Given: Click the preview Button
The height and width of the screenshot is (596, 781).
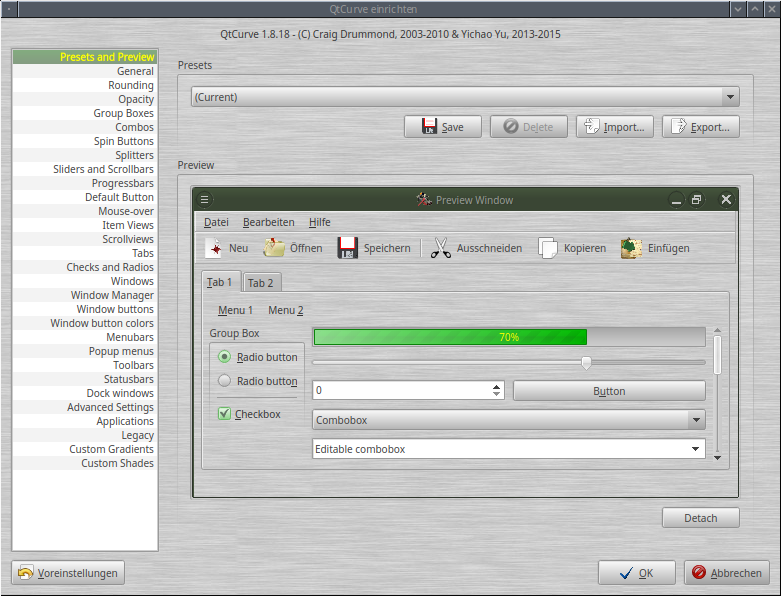Looking at the screenshot, I should click(609, 391).
